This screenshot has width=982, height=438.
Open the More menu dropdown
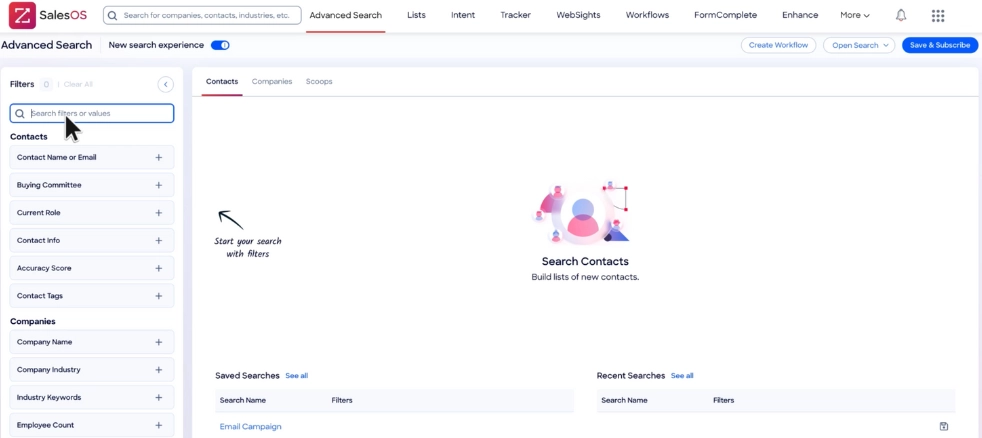tap(855, 16)
